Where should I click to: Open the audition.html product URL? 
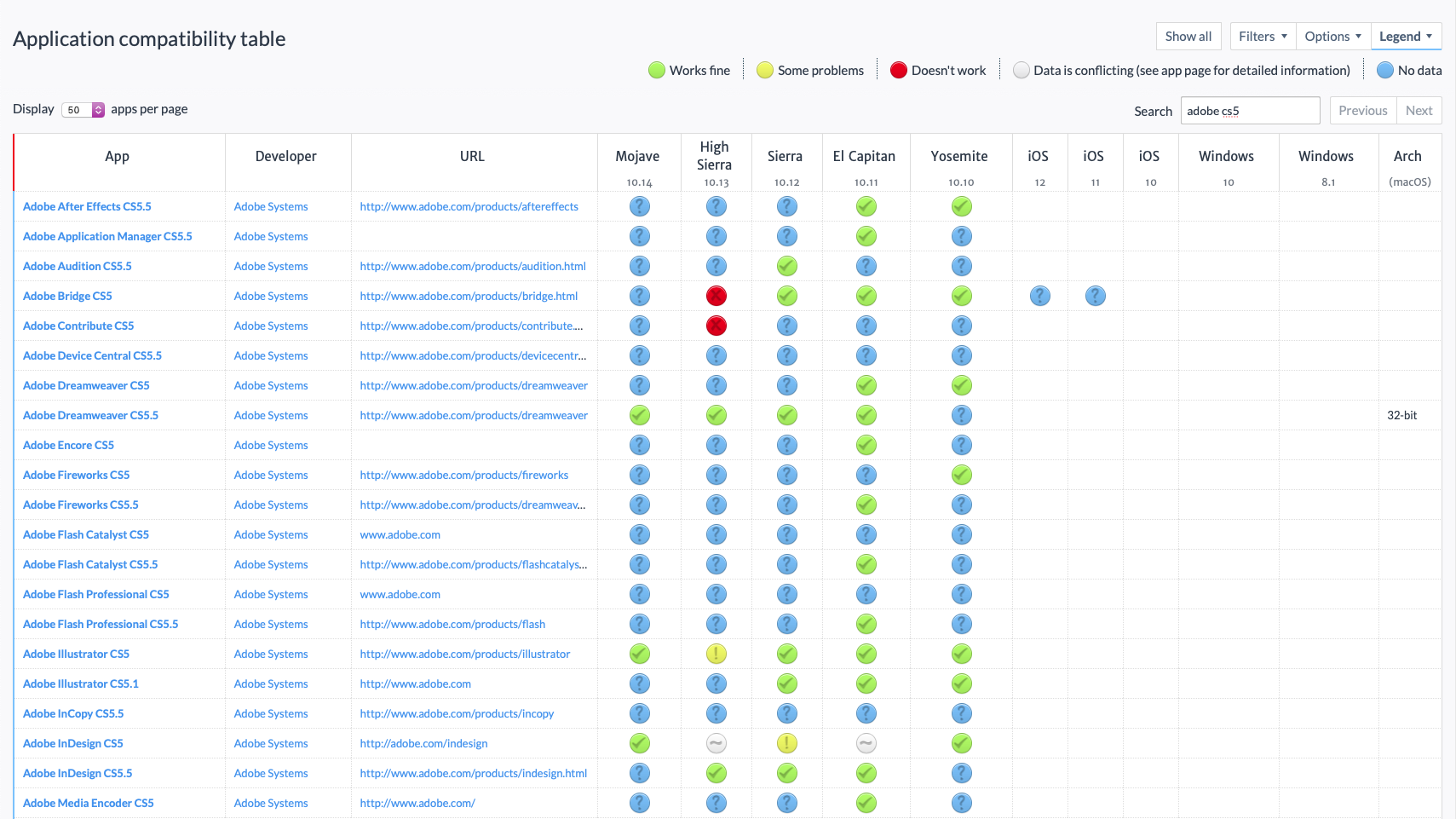(473, 266)
